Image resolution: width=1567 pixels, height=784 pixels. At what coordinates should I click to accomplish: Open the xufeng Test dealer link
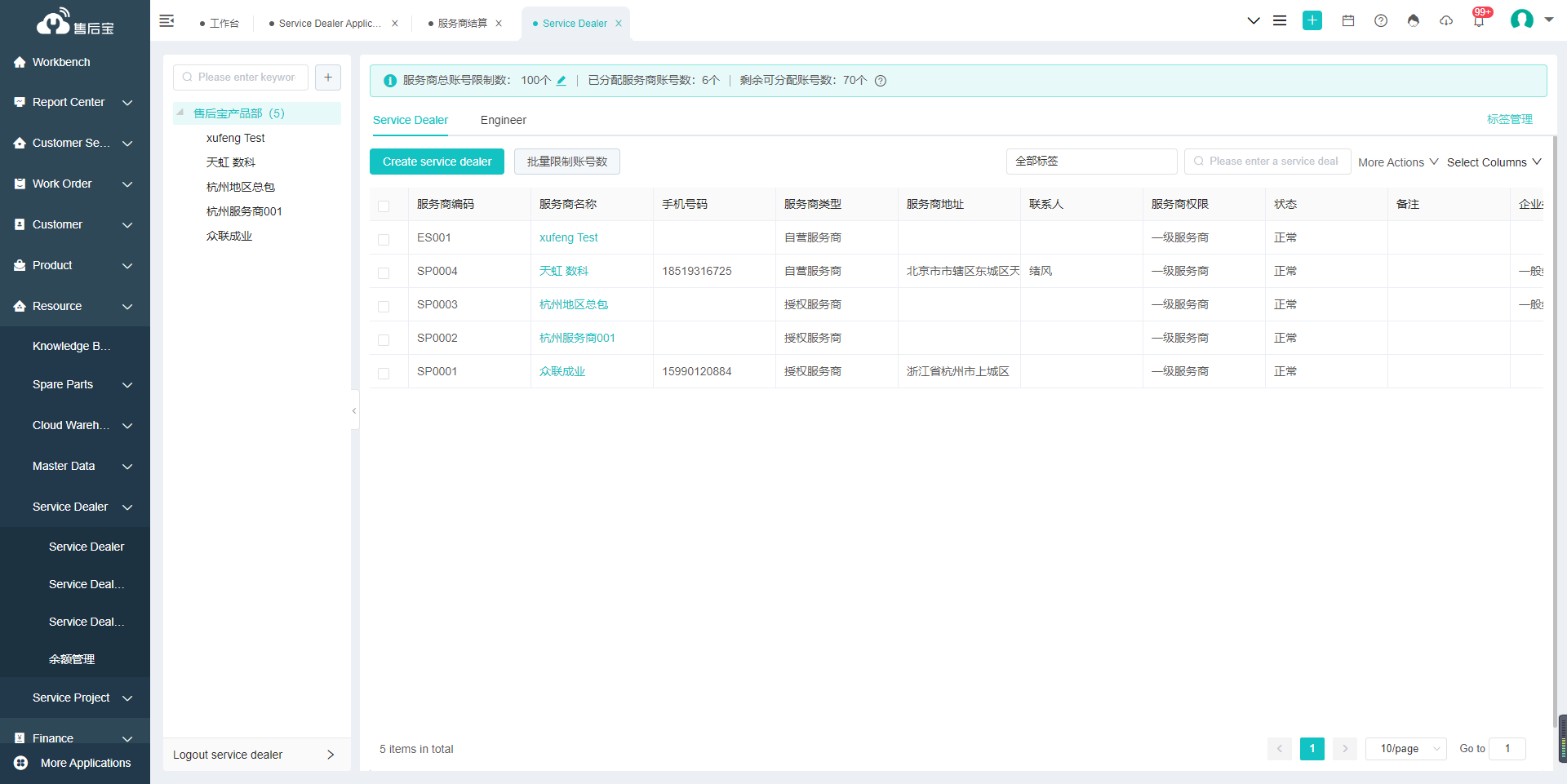(569, 237)
